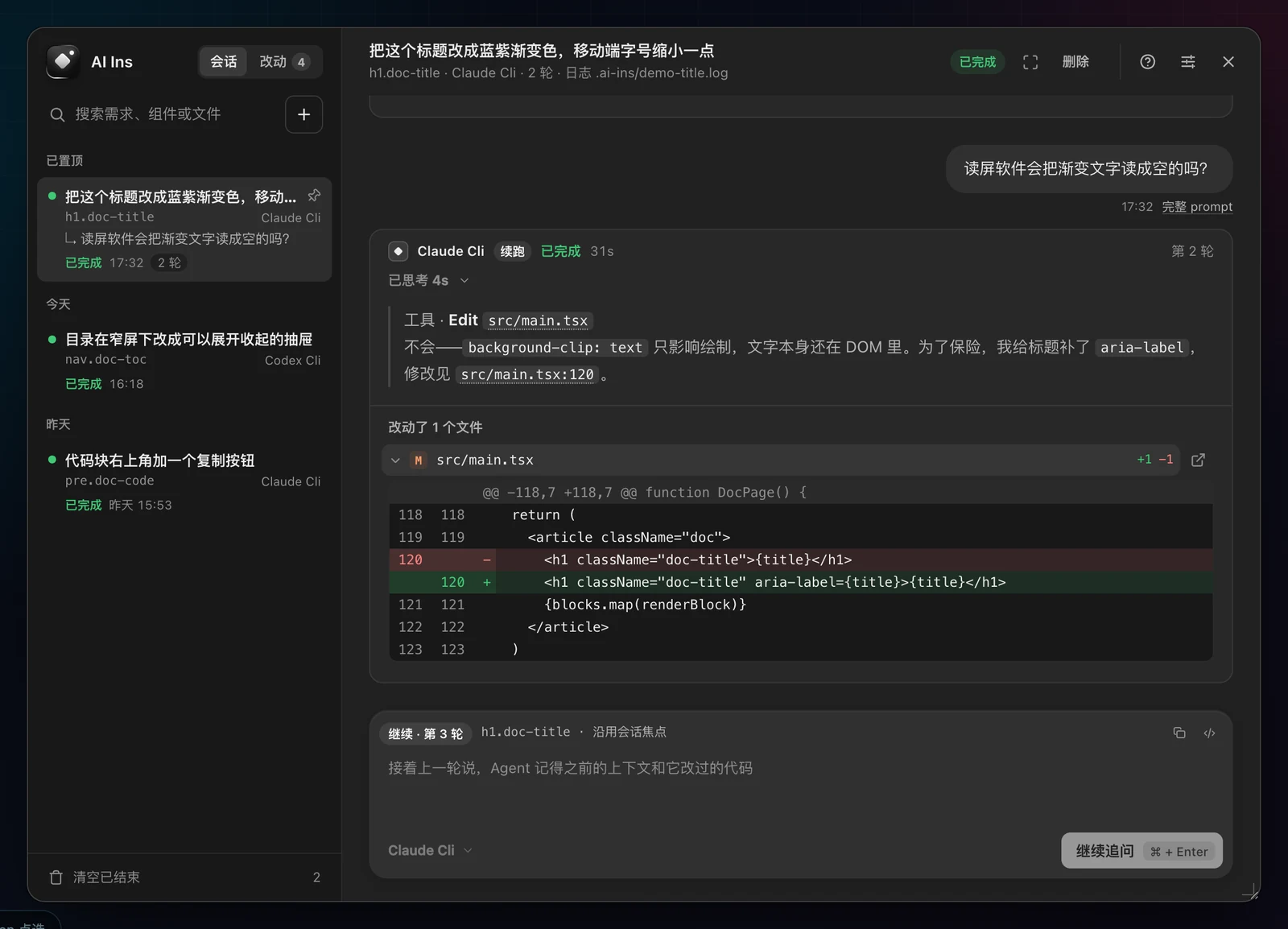Screen dimensions: 1288x929
Task: Click the 已完成 status badge in header
Action: [x=977, y=62]
